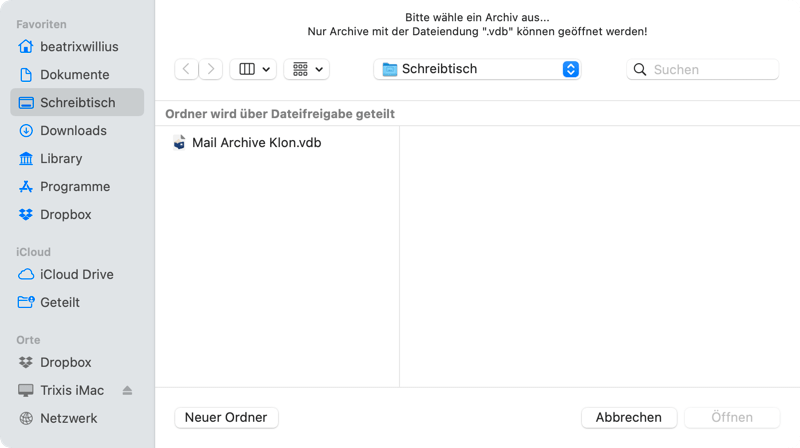
Task: Click the Mail Archive Klon.vdb file icon
Action: coord(179,142)
